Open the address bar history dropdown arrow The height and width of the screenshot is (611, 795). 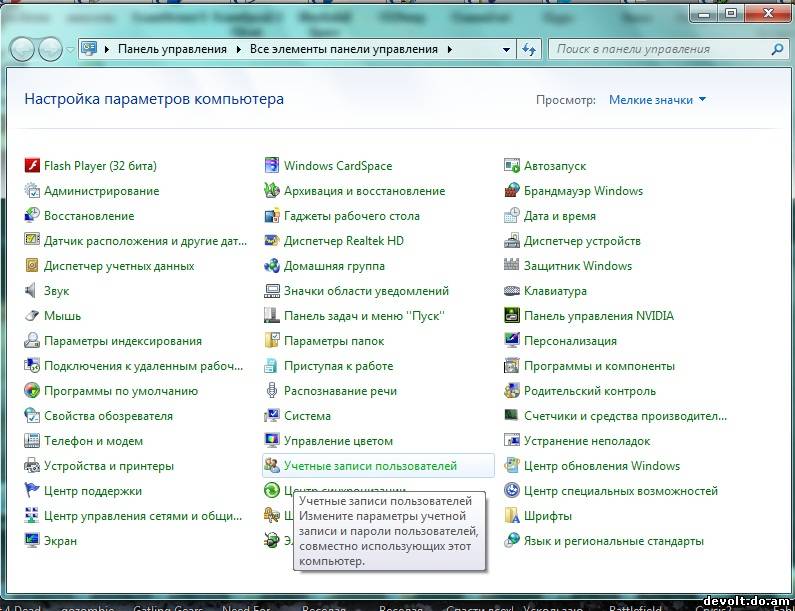tap(506, 50)
